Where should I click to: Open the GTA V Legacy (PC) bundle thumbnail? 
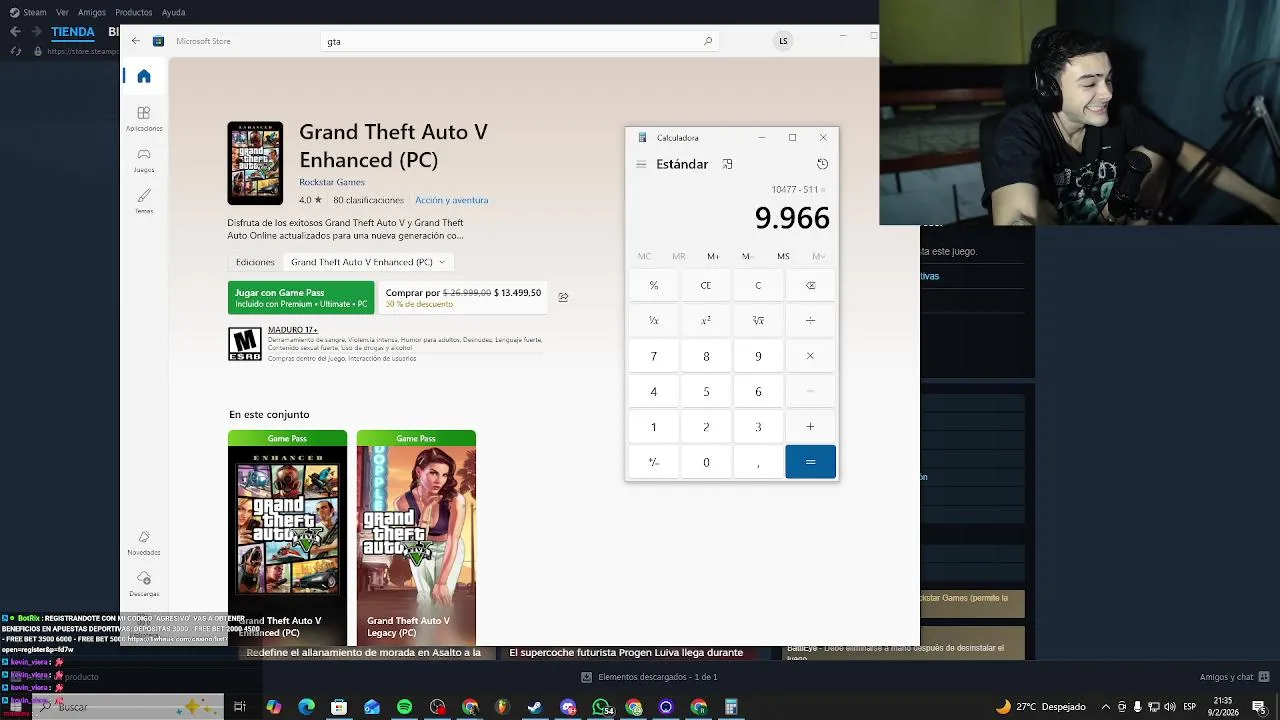point(416,538)
